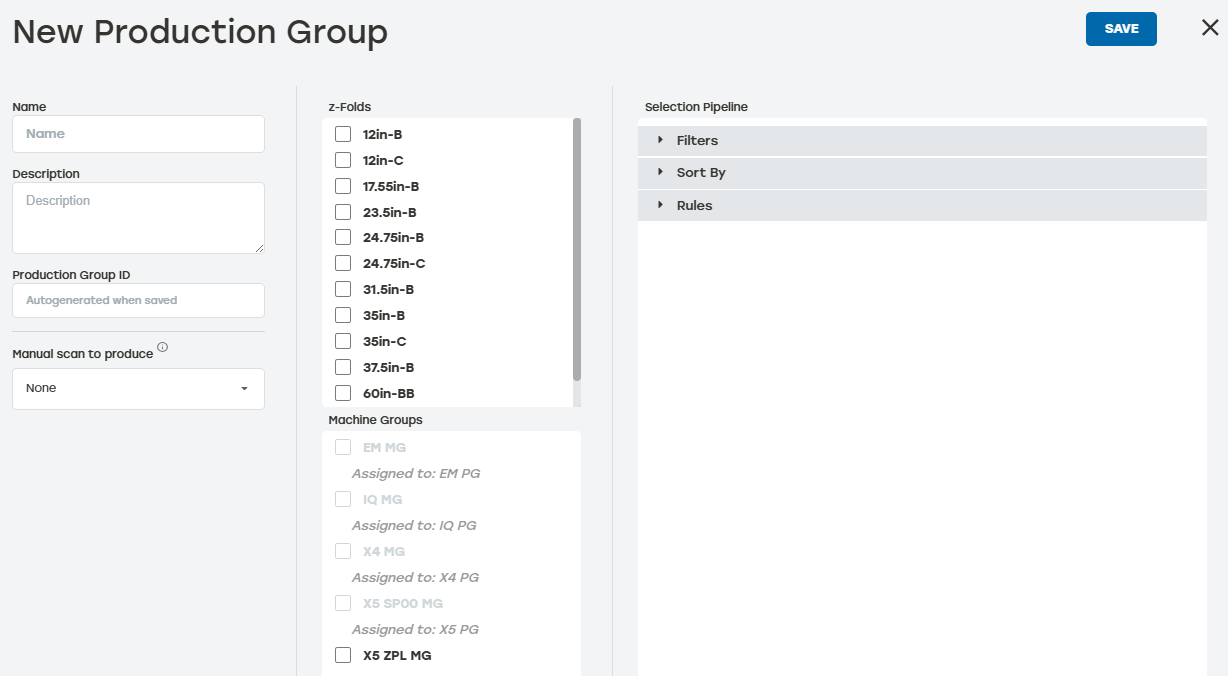Click the z-Folds heading label

point(350,107)
